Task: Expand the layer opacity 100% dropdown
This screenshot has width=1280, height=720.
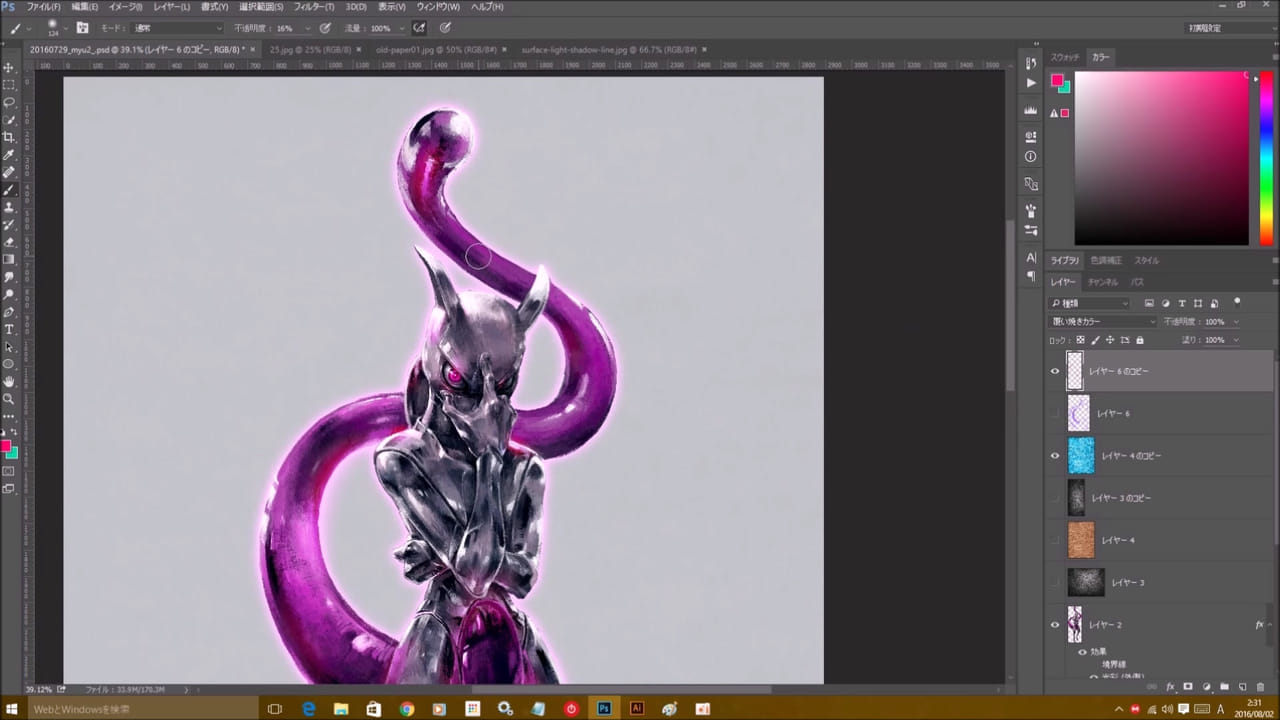Action: click(x=1236, y=322)
